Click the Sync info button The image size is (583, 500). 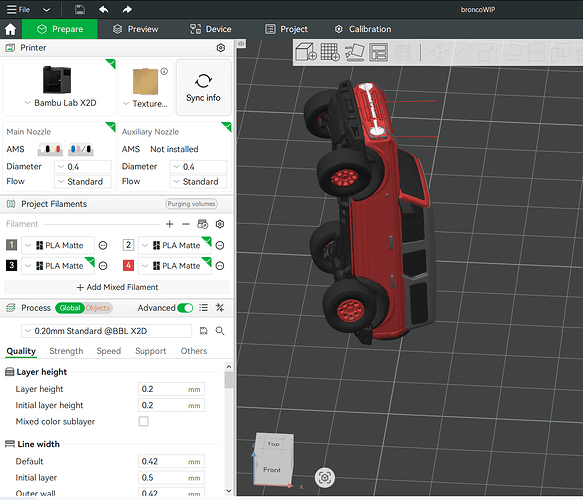203,88
